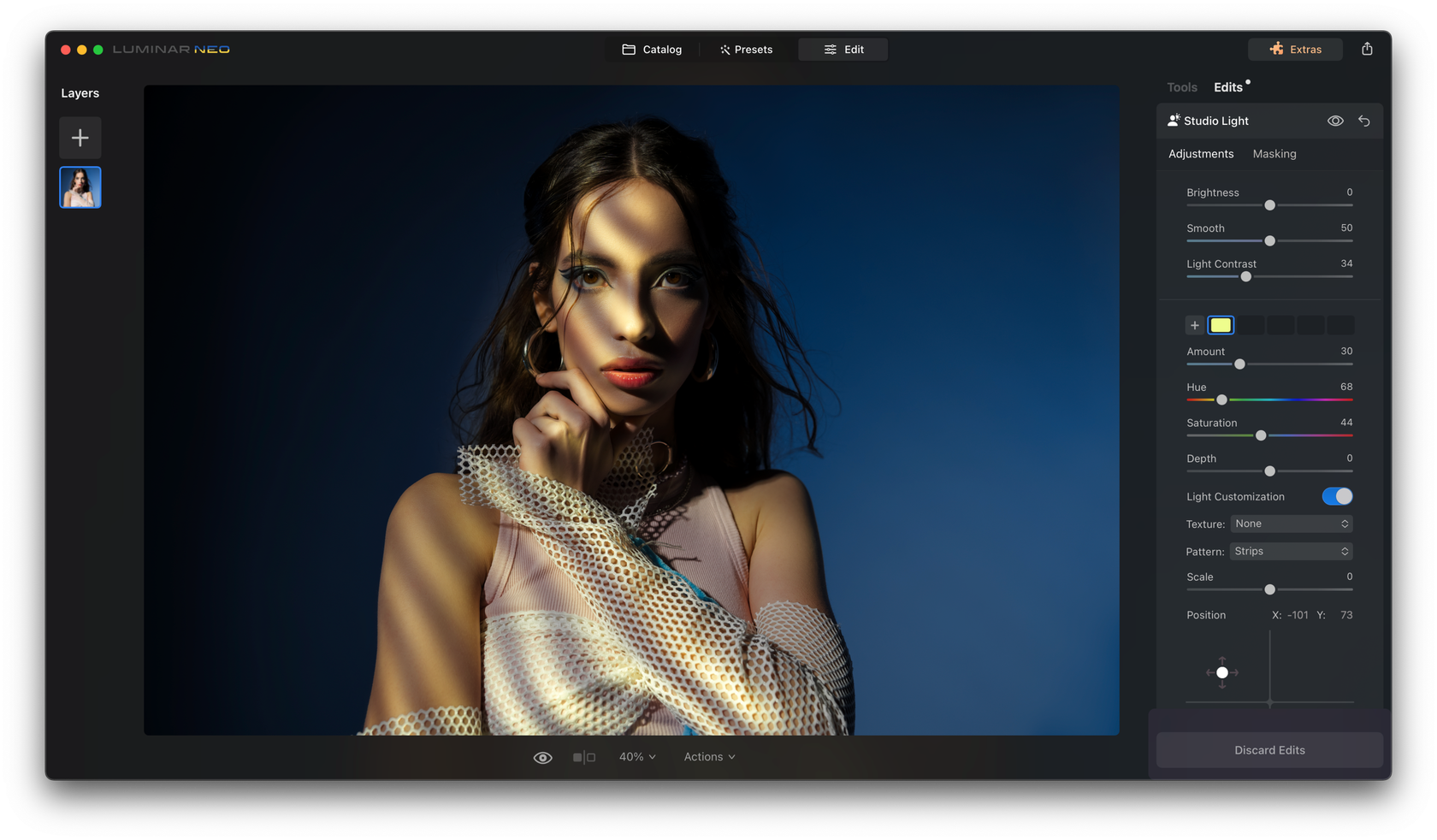Select the yellow light color swatch
The height and width of the screenshot is (840, 1437).
1221,325
